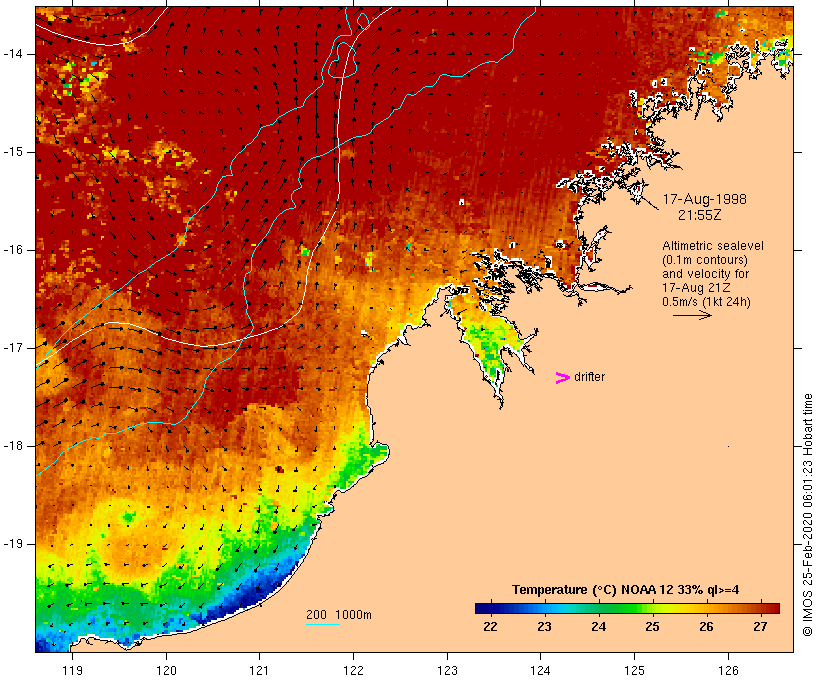This screenshot has height=680, width=820.
Task: Click the 17-Aug 21Z velocity date text
Action: tap(696, 288)
